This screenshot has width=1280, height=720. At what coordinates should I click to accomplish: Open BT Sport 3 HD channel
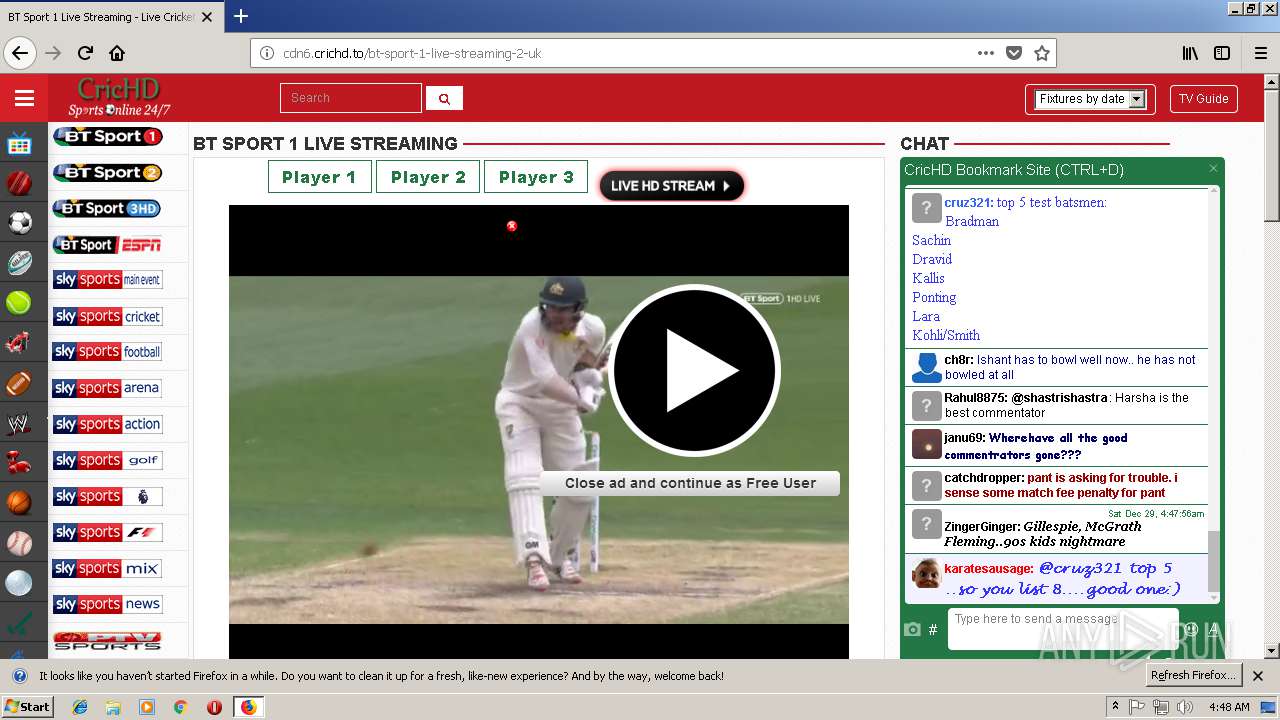pos(107,208)
